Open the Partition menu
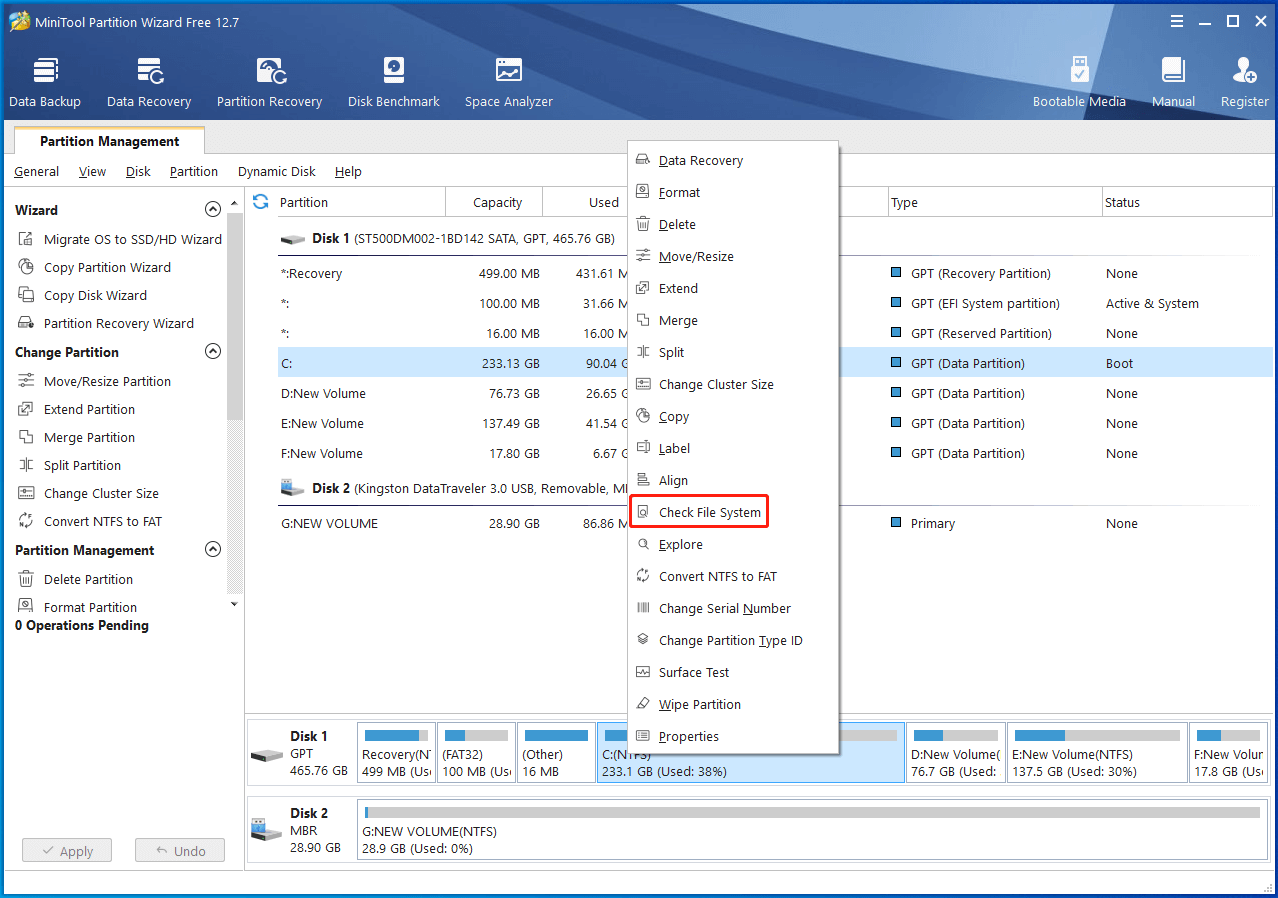The width and height of the screenshot is (1278, 898). pyautogui.click(x=194, y=171)
